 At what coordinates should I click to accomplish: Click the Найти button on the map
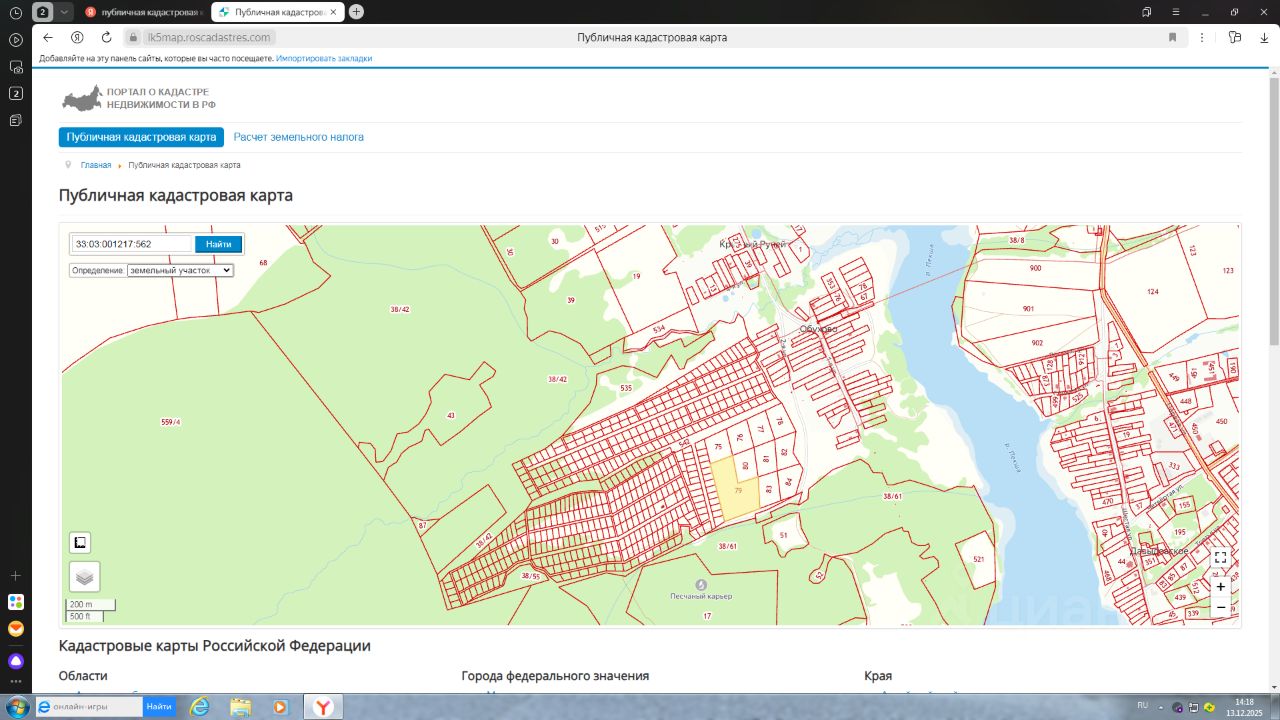[219, 244]
